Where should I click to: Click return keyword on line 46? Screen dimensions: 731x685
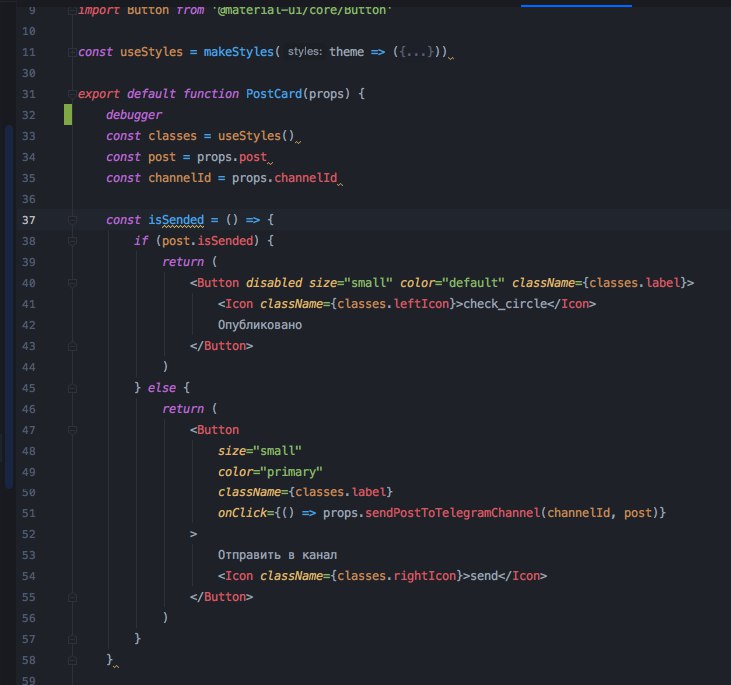coord(183,409)
